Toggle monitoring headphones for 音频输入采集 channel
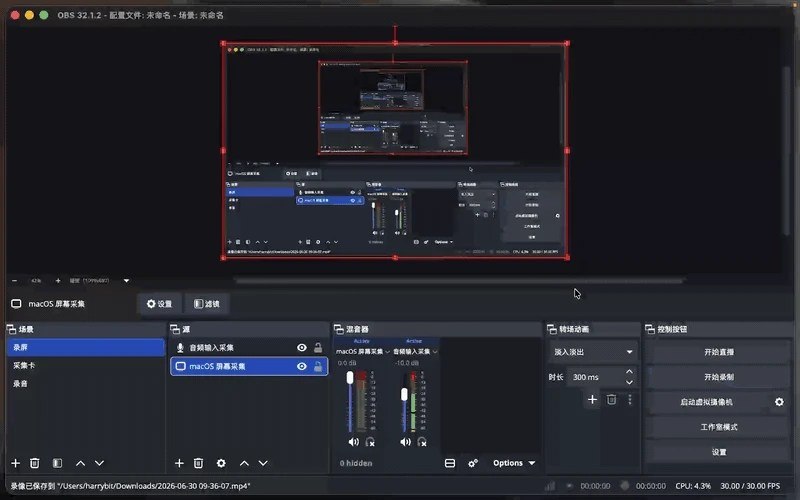The image size is (800, 500). [x=422, y=442]
